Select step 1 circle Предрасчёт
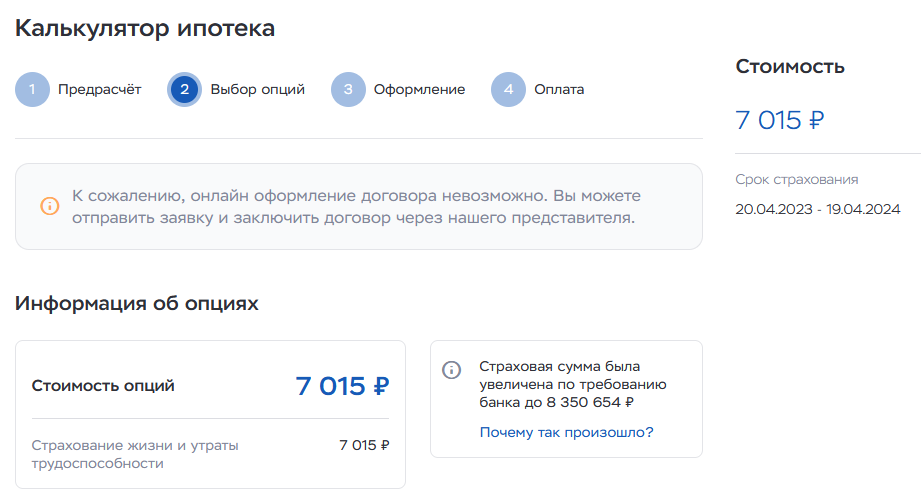Screen dimensions: 921x496 point(32,89)
